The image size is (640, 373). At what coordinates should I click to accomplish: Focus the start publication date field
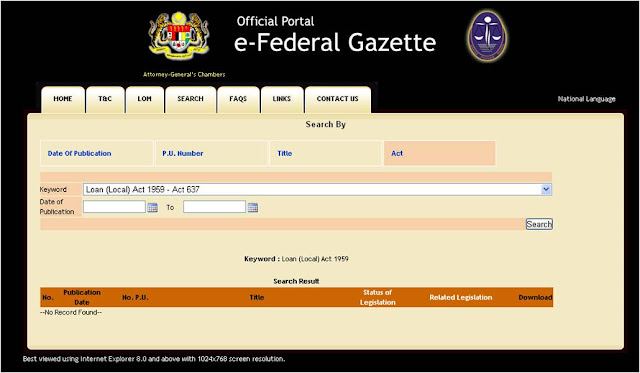(114, 206)
